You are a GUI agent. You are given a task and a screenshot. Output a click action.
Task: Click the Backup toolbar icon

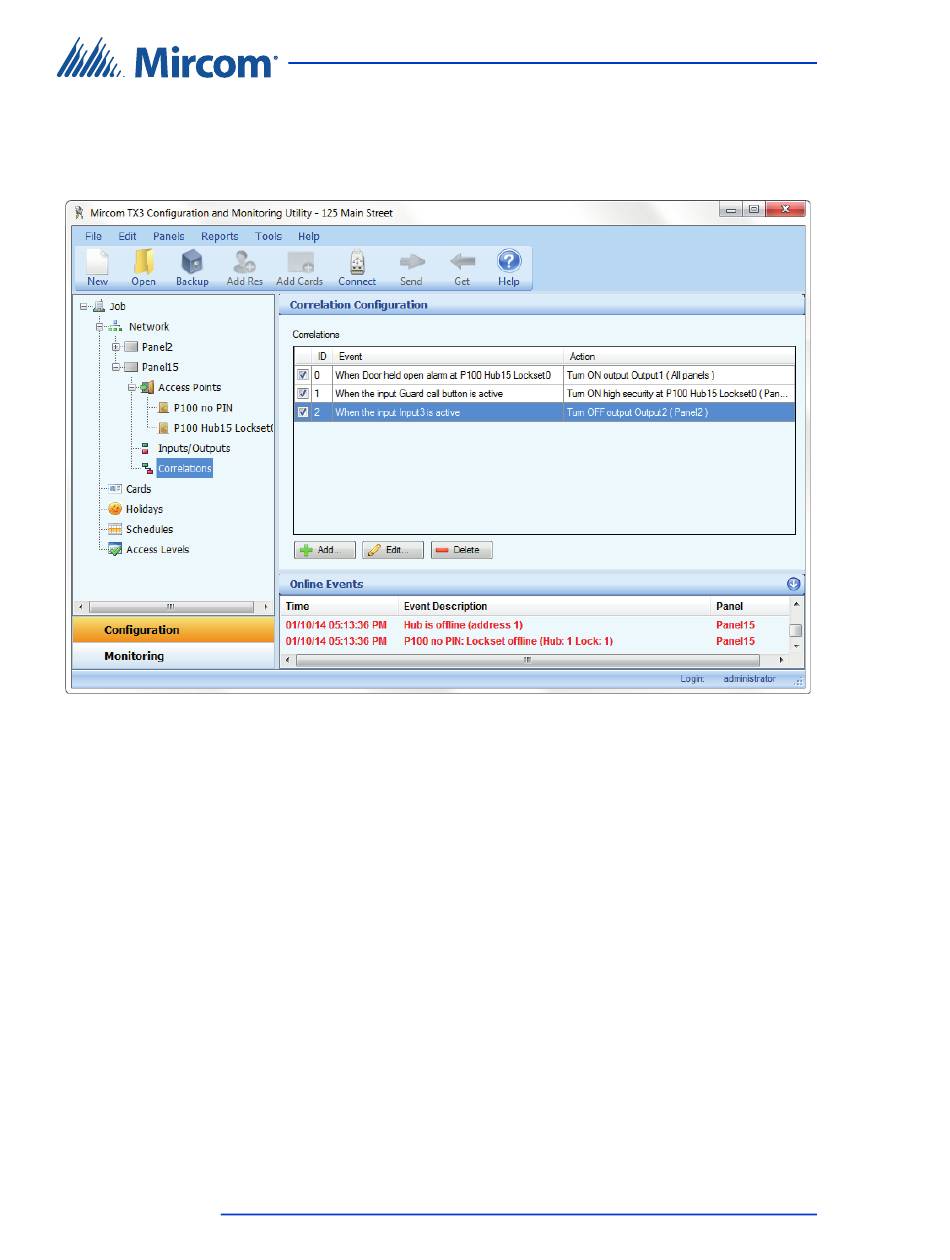(192, 262)
